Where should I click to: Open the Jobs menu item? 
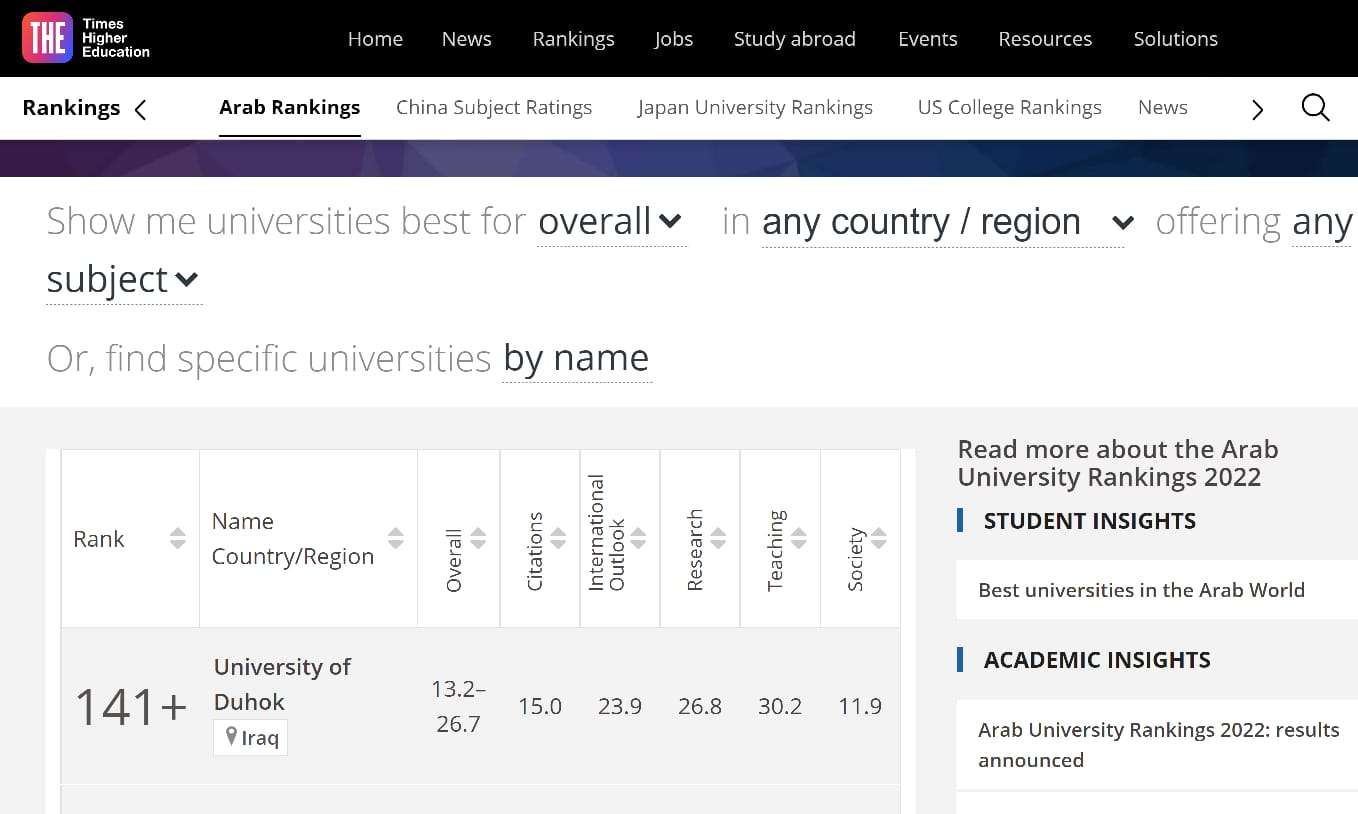[674, 39]
